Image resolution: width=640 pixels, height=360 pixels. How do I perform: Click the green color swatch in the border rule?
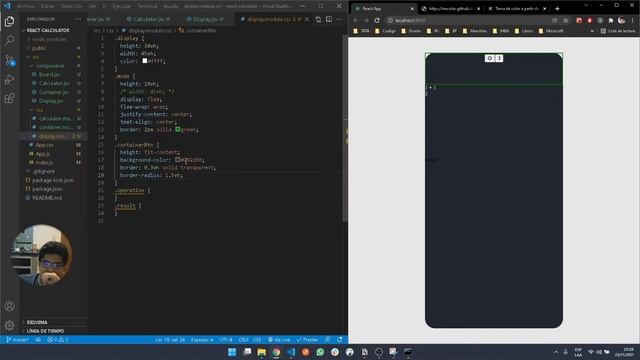(178, 129)
